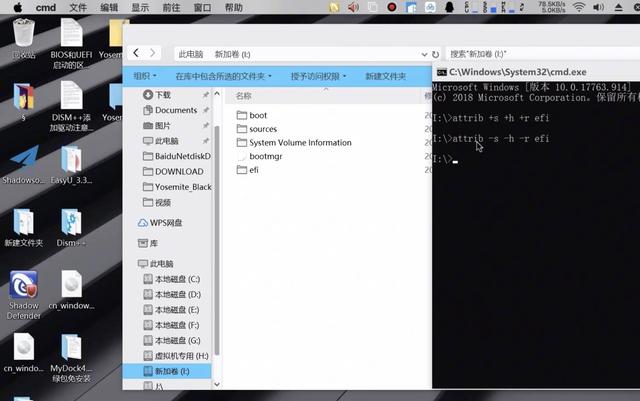Screen dimensions: 640x401
Task: Open the System Volume Information folder
Action: click(300, 143)
